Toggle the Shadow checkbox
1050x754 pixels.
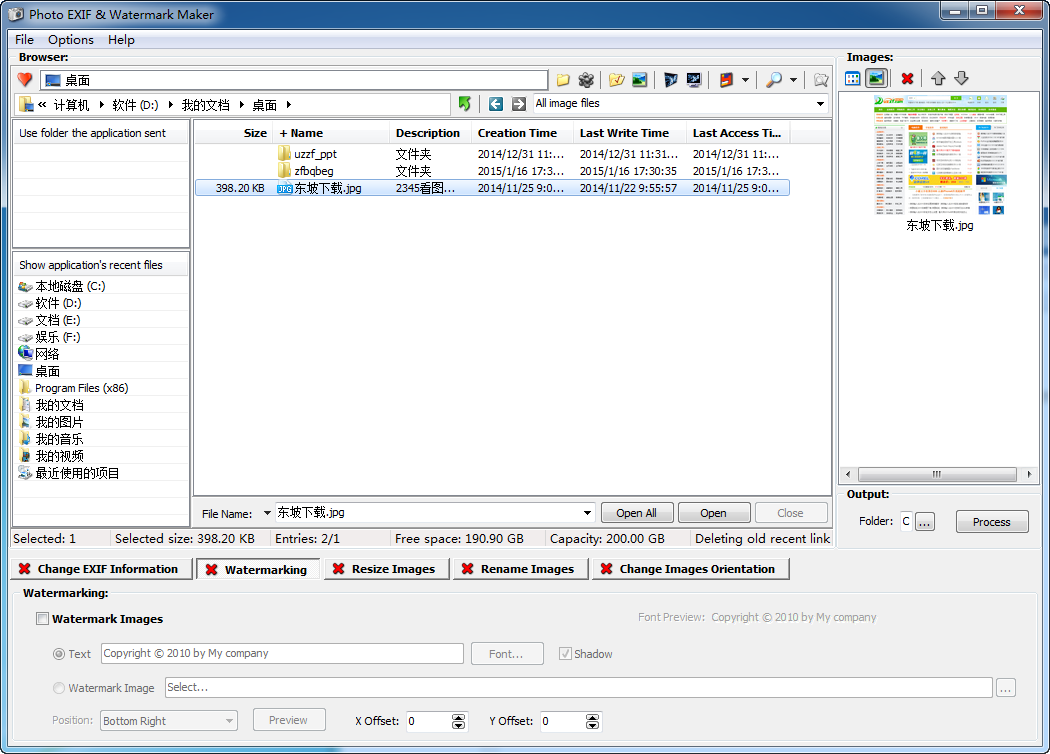pos(565,654)
